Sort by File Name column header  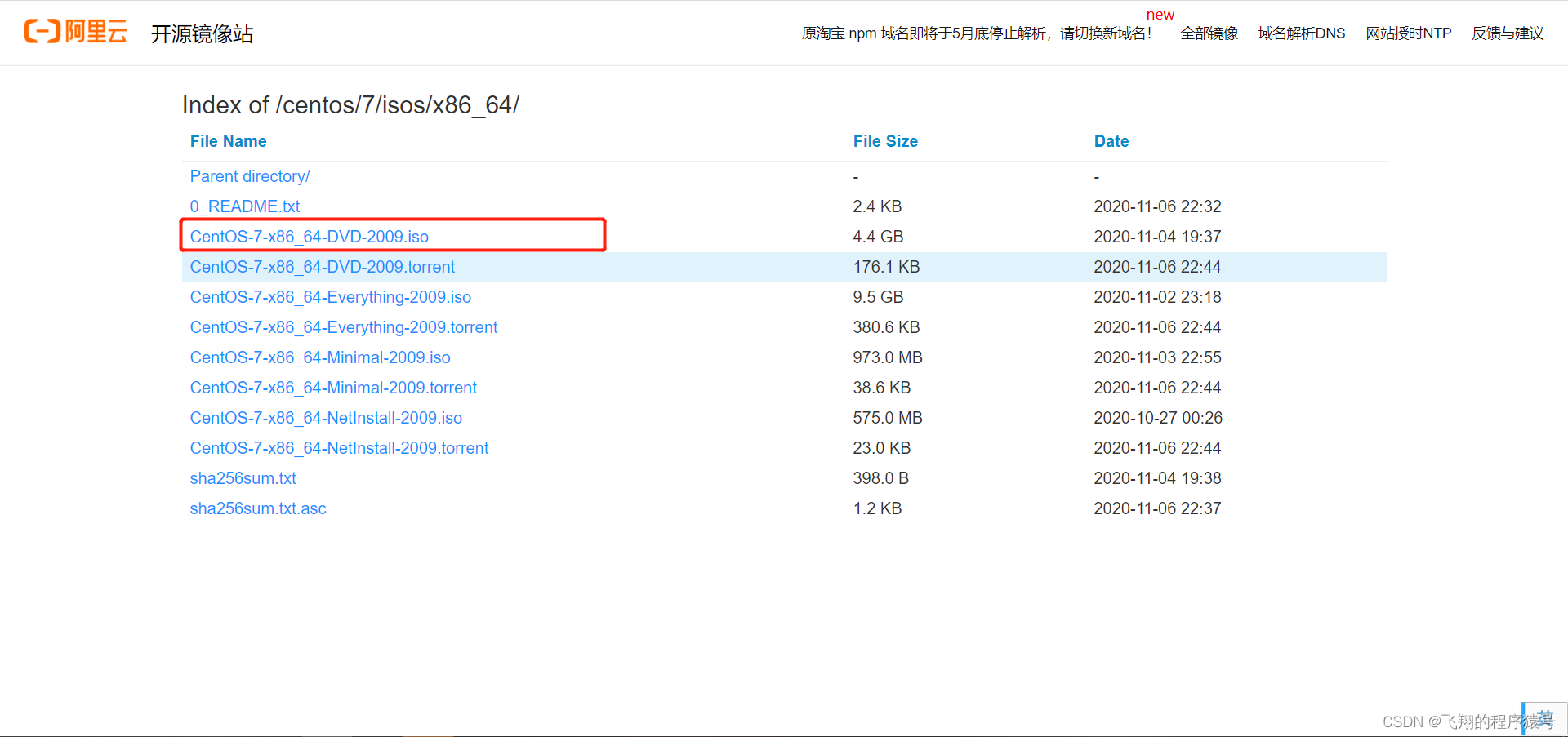click(x=228, y=141)
